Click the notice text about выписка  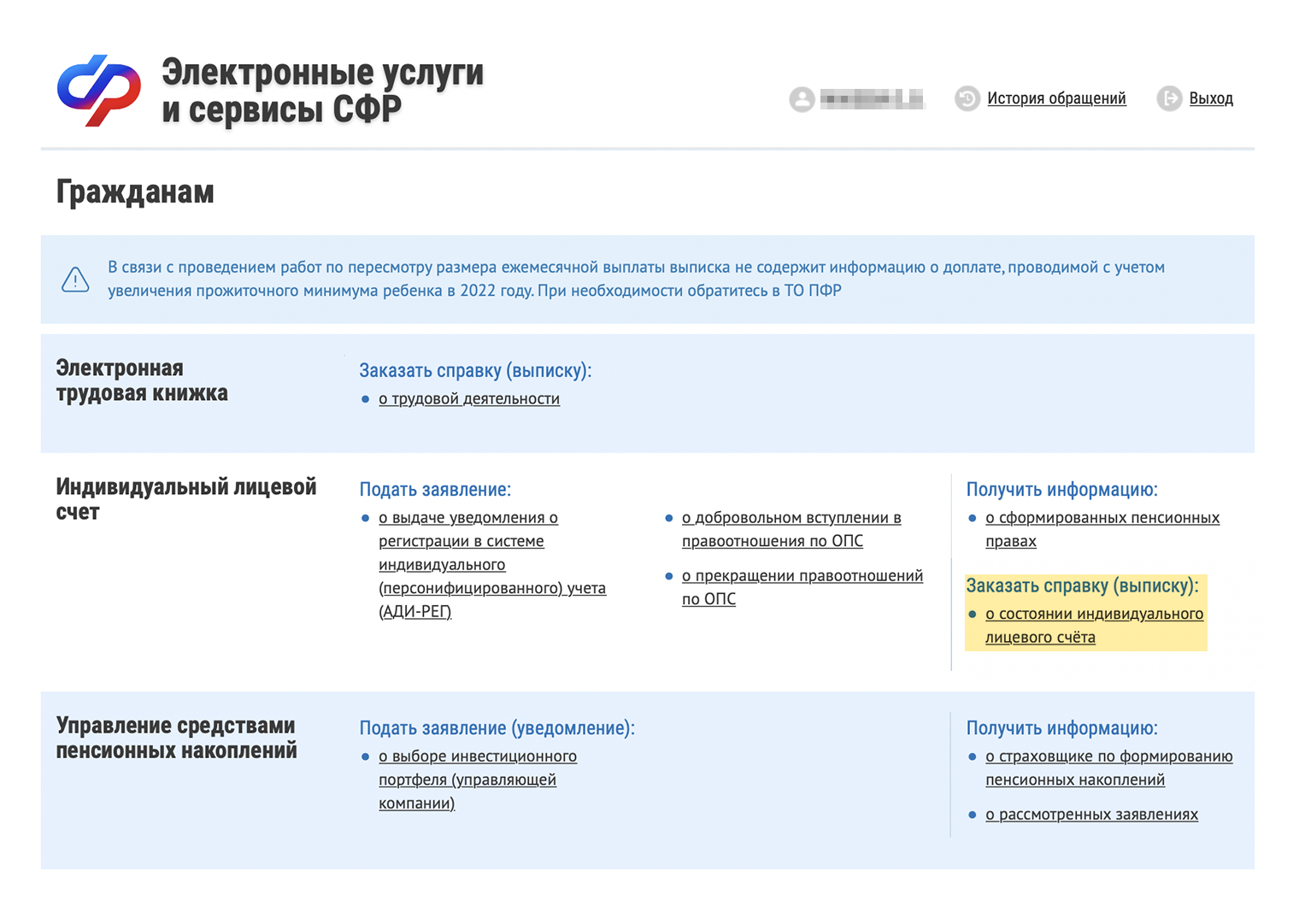[636, 279]
